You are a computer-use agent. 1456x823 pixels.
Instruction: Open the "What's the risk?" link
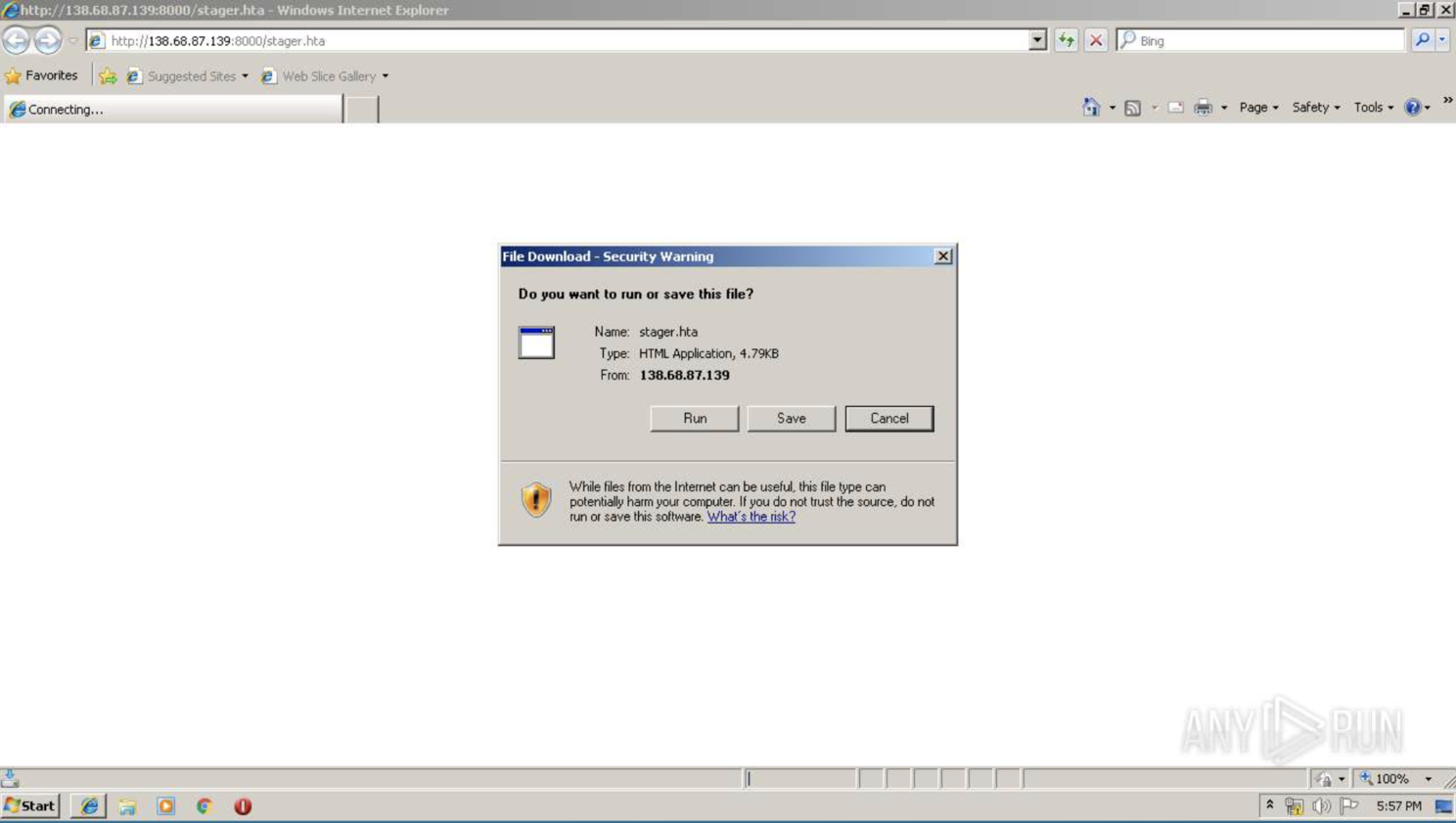pyautogui.click(x=751, y=517)
